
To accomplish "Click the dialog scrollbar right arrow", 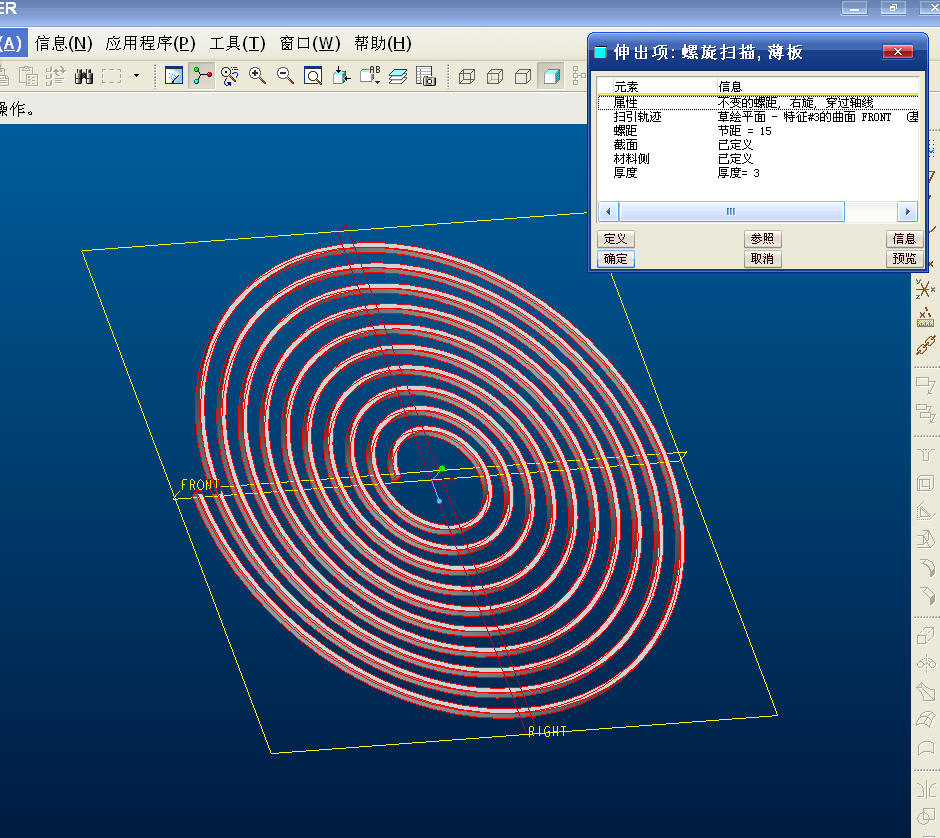I will [x=907, y=212].
